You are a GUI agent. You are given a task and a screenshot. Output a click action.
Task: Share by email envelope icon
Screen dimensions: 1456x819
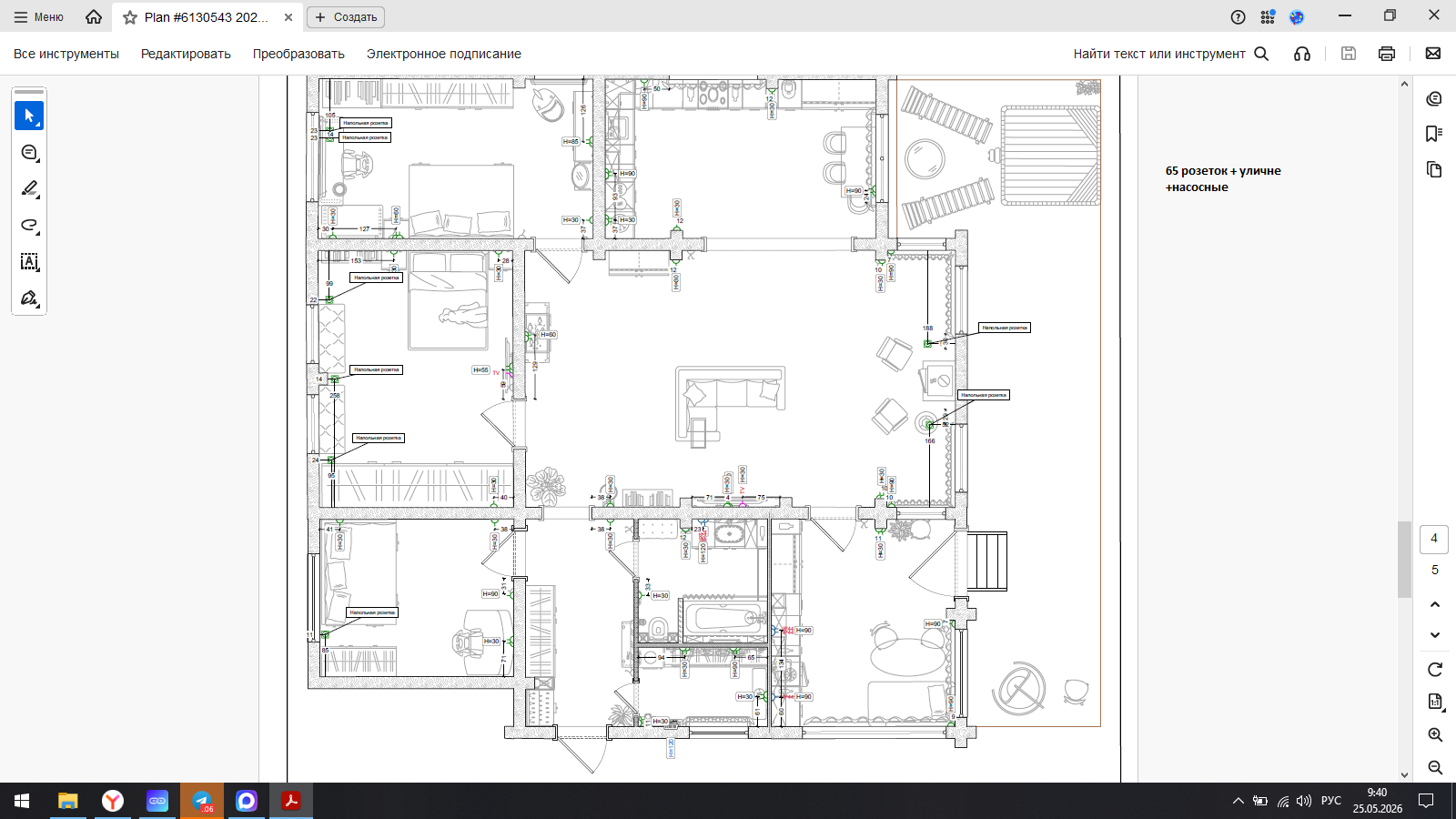click(x=1433, y=54)
